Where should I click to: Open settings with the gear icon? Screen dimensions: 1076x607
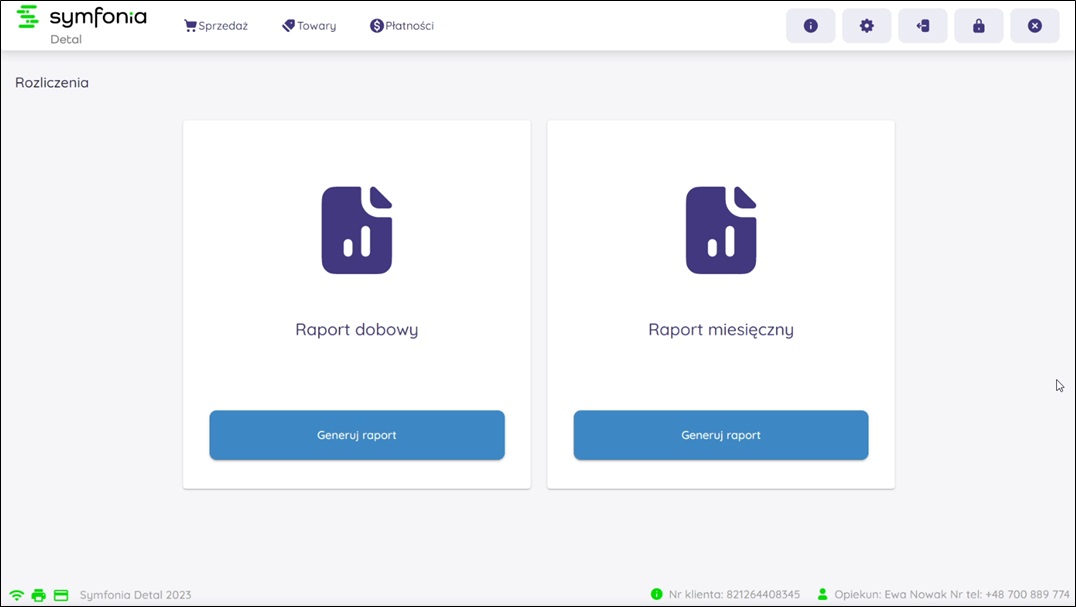coord(867,26)
